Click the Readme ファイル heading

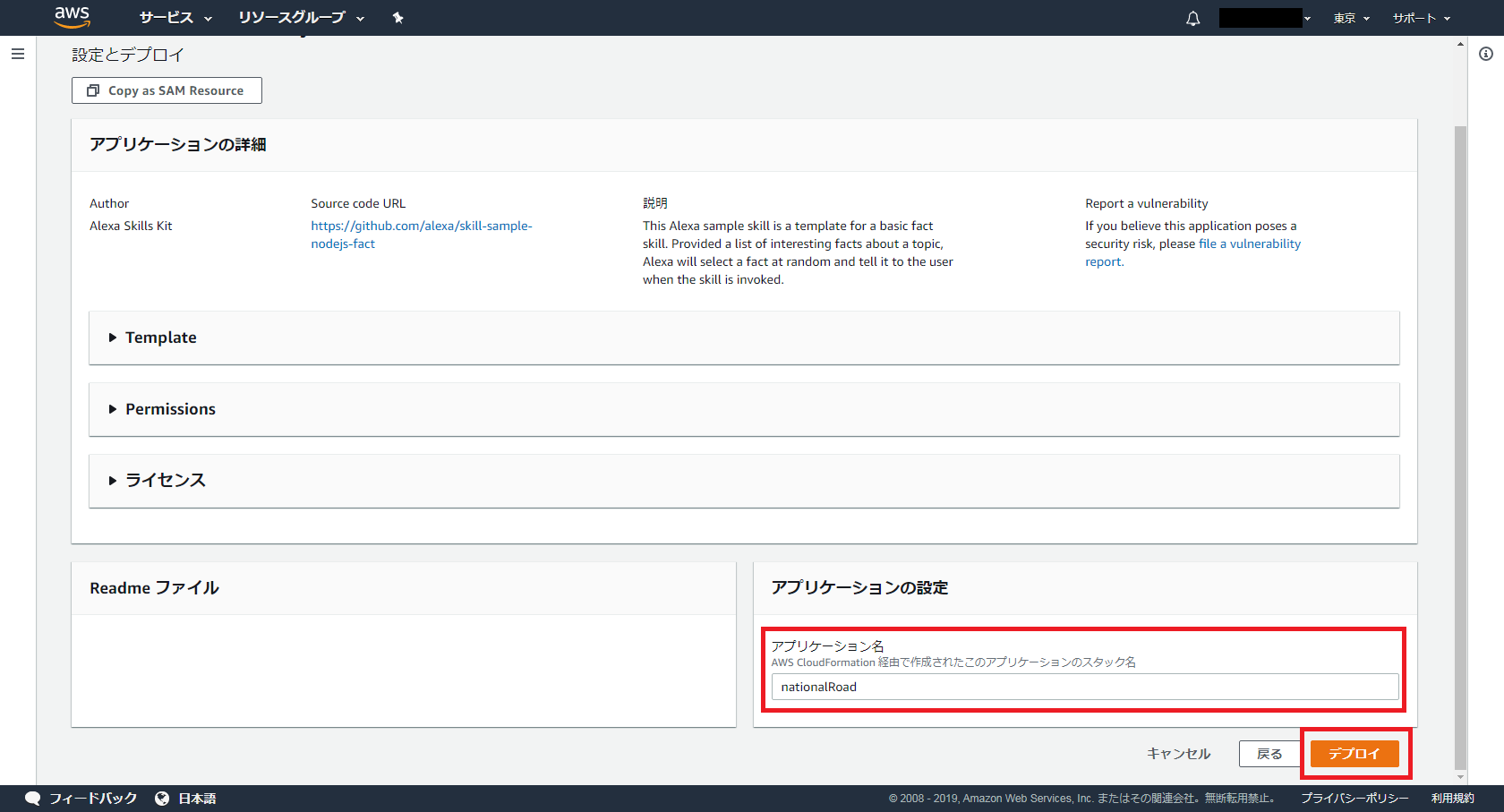[154, 587]
